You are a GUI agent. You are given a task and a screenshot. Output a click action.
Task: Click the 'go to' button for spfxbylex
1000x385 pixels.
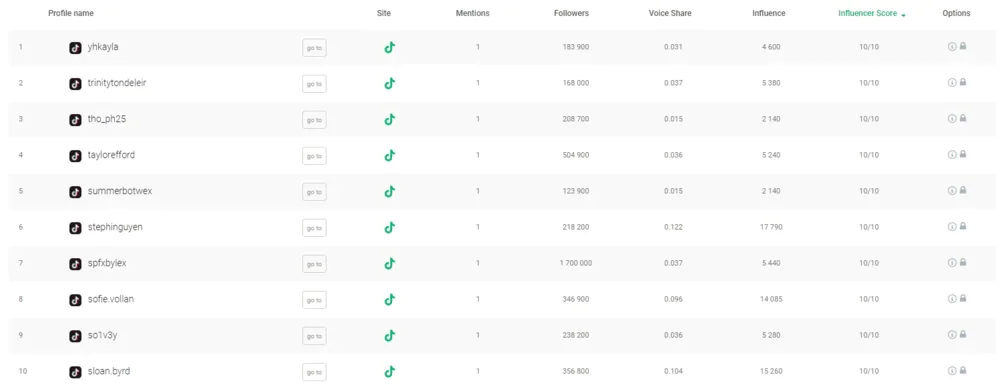pos(314,264)
